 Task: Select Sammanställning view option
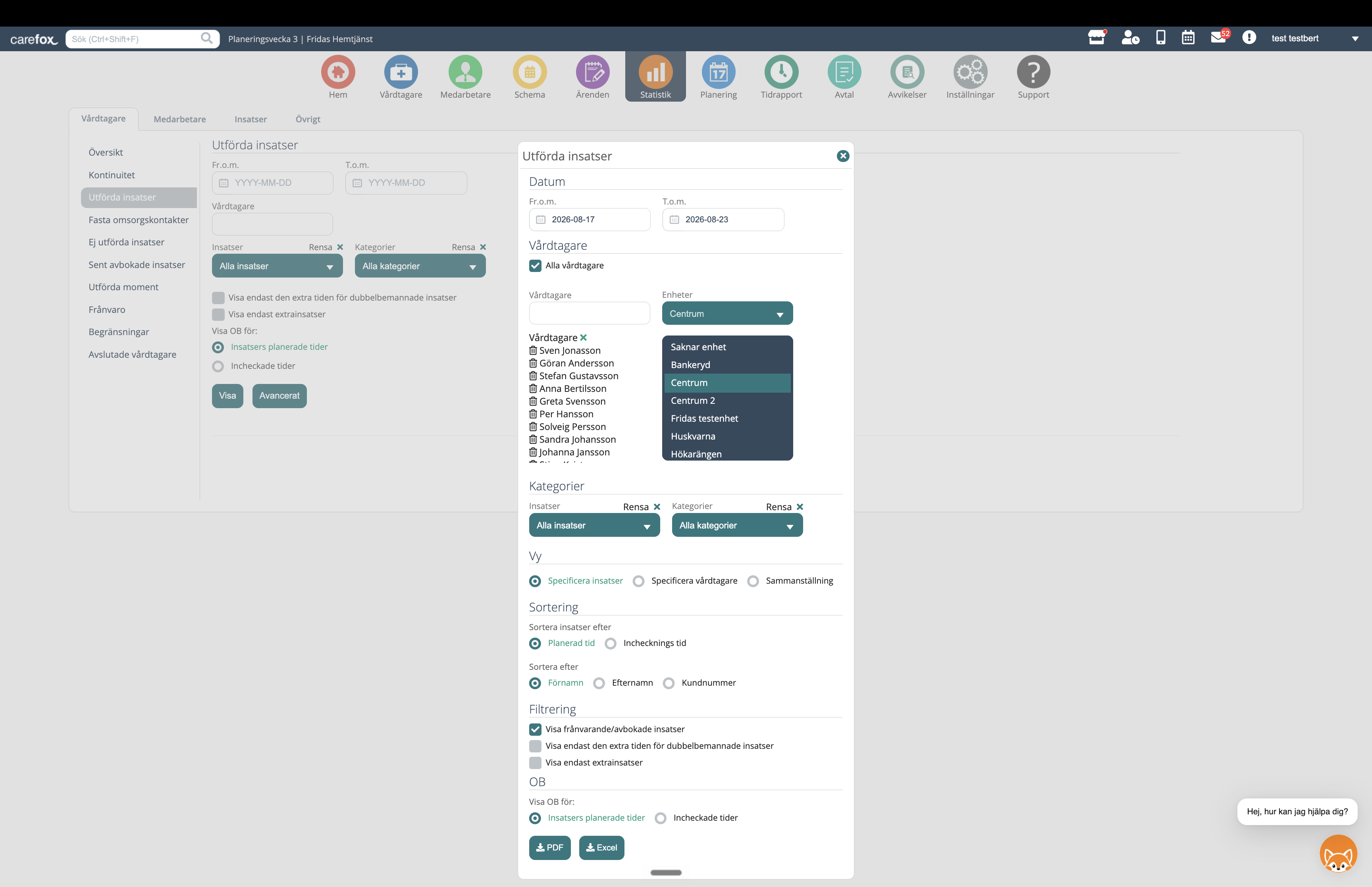753,581
